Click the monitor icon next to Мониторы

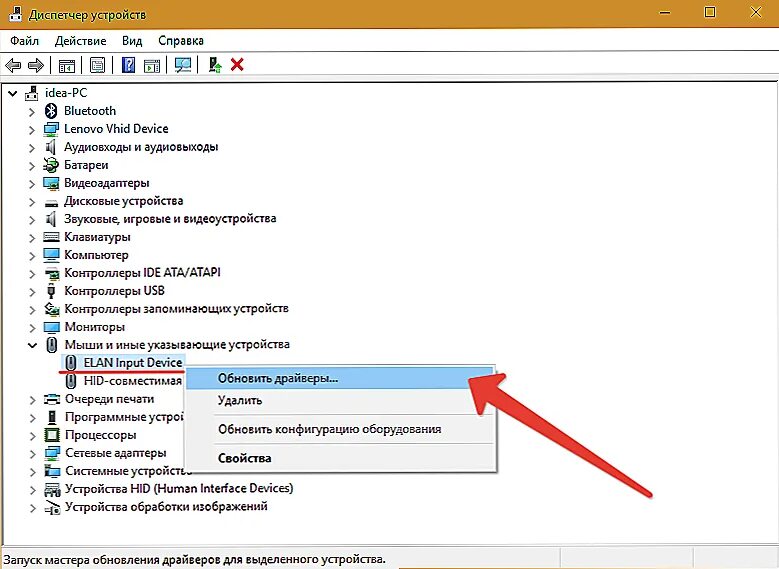(x=51, y=327)
